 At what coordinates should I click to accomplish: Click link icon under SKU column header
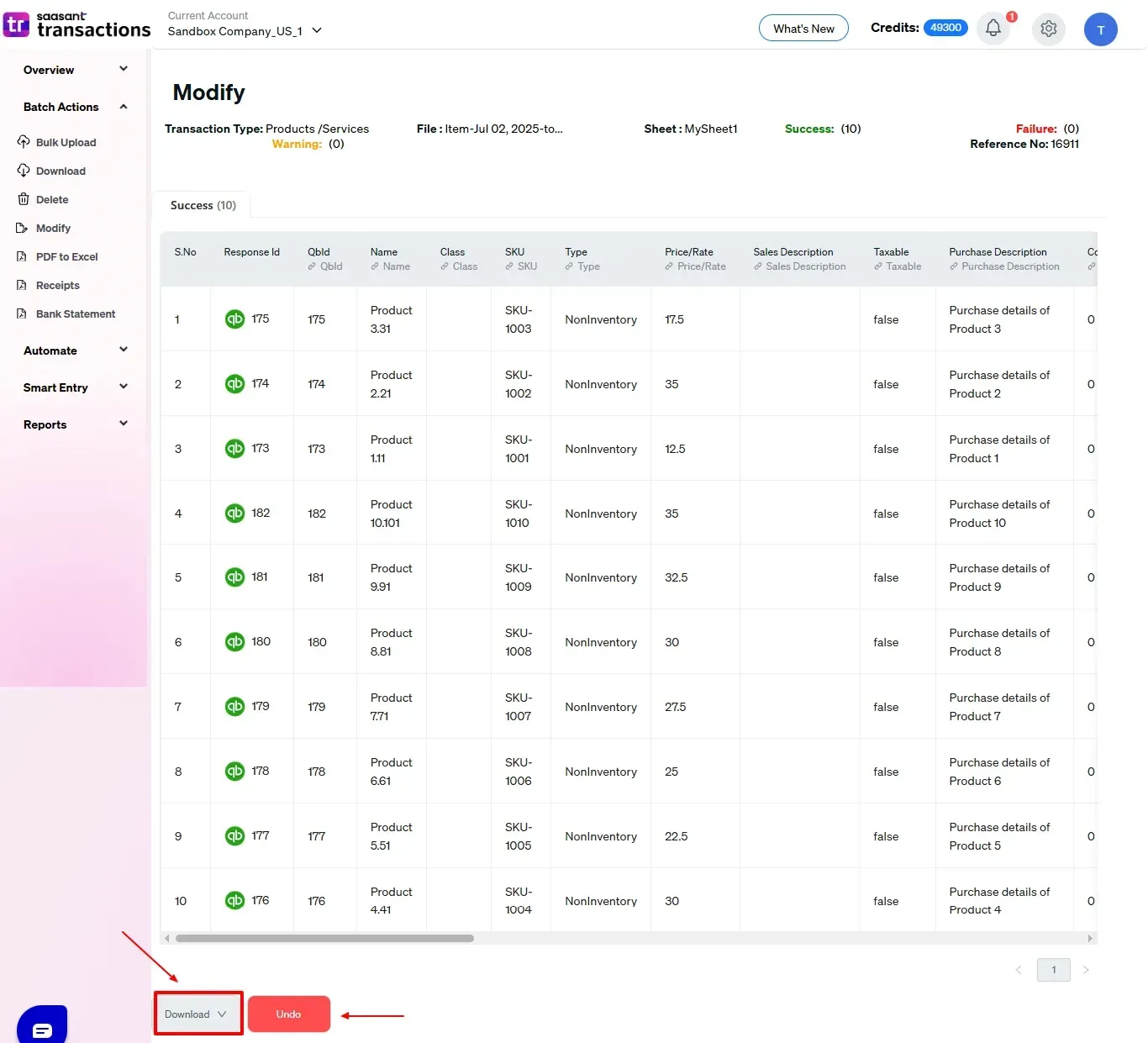tap(509, 266)
